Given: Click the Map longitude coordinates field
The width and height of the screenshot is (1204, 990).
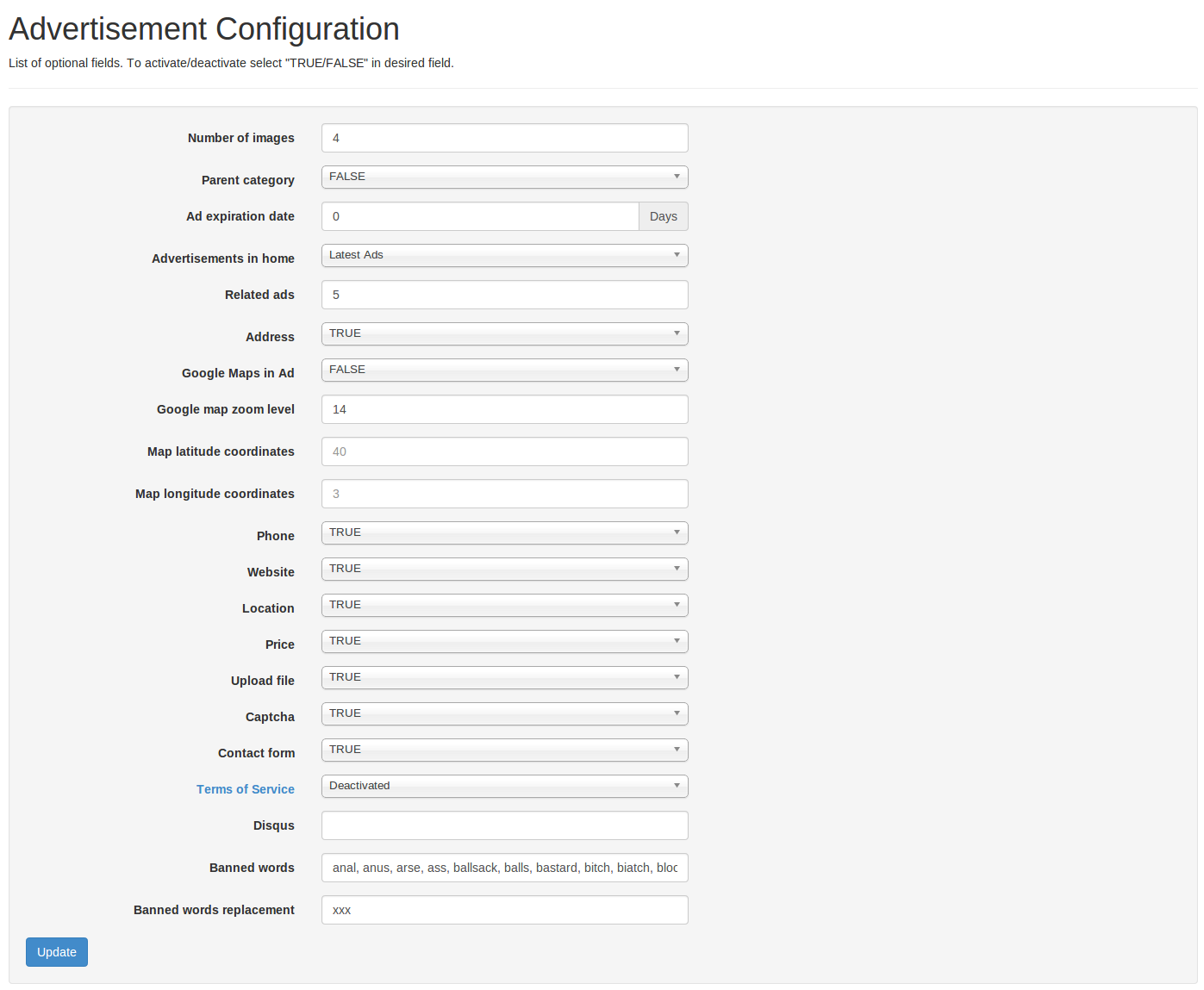Looking at the screenshot, I should coord(504,494).
